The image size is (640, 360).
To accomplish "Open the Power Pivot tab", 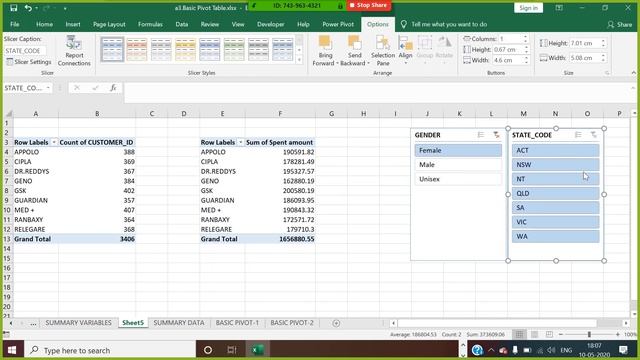I will (338, 24).
